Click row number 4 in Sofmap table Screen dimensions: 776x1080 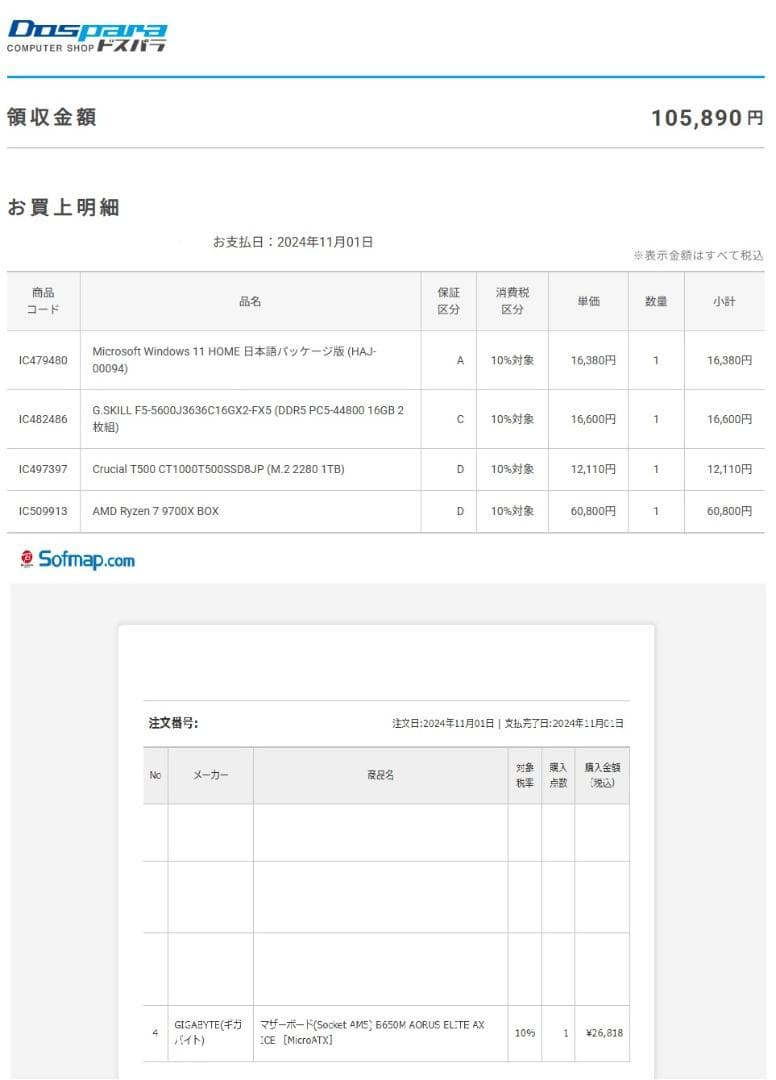[x=155, y=1032]
